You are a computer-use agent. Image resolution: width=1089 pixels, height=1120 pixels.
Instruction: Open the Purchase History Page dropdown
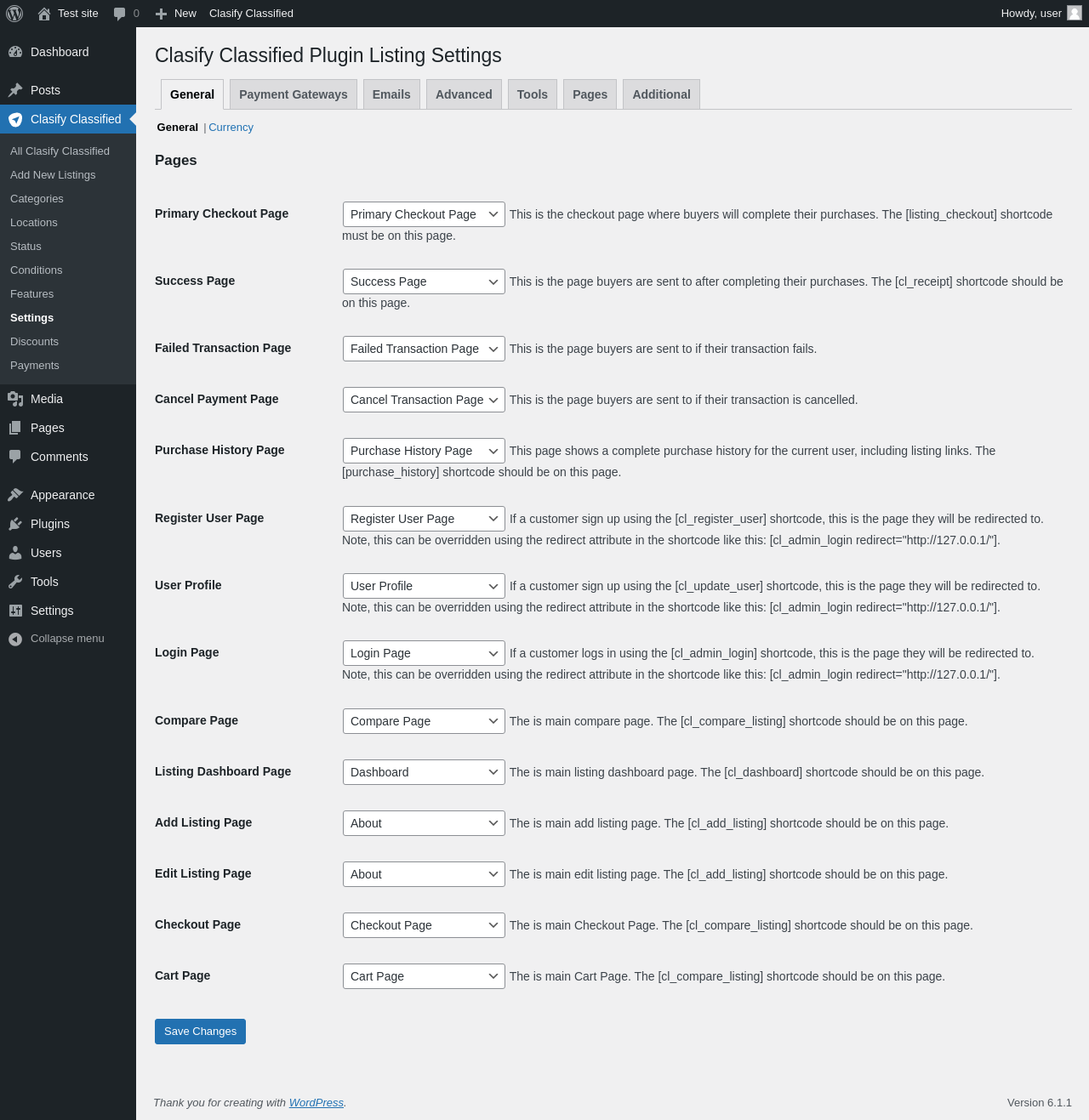point(424,451)
